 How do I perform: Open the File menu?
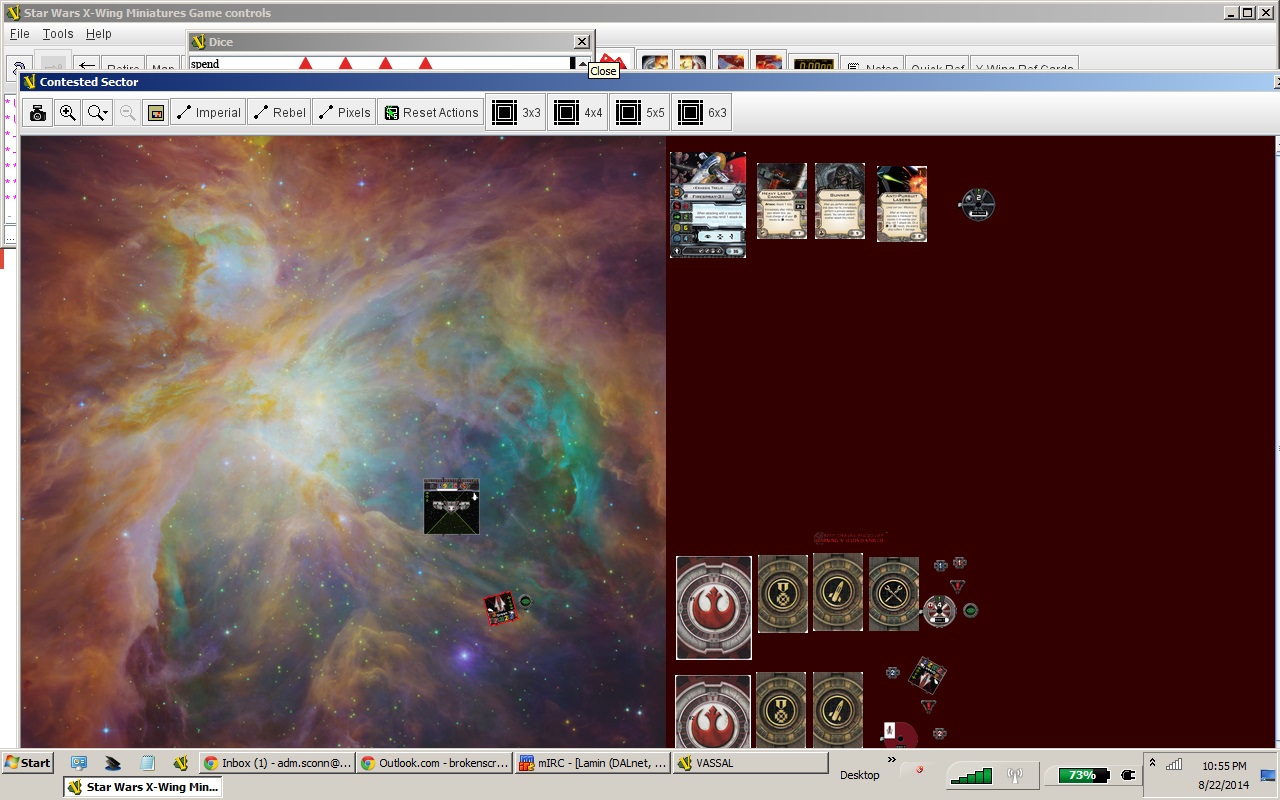[x=19, y=34]
